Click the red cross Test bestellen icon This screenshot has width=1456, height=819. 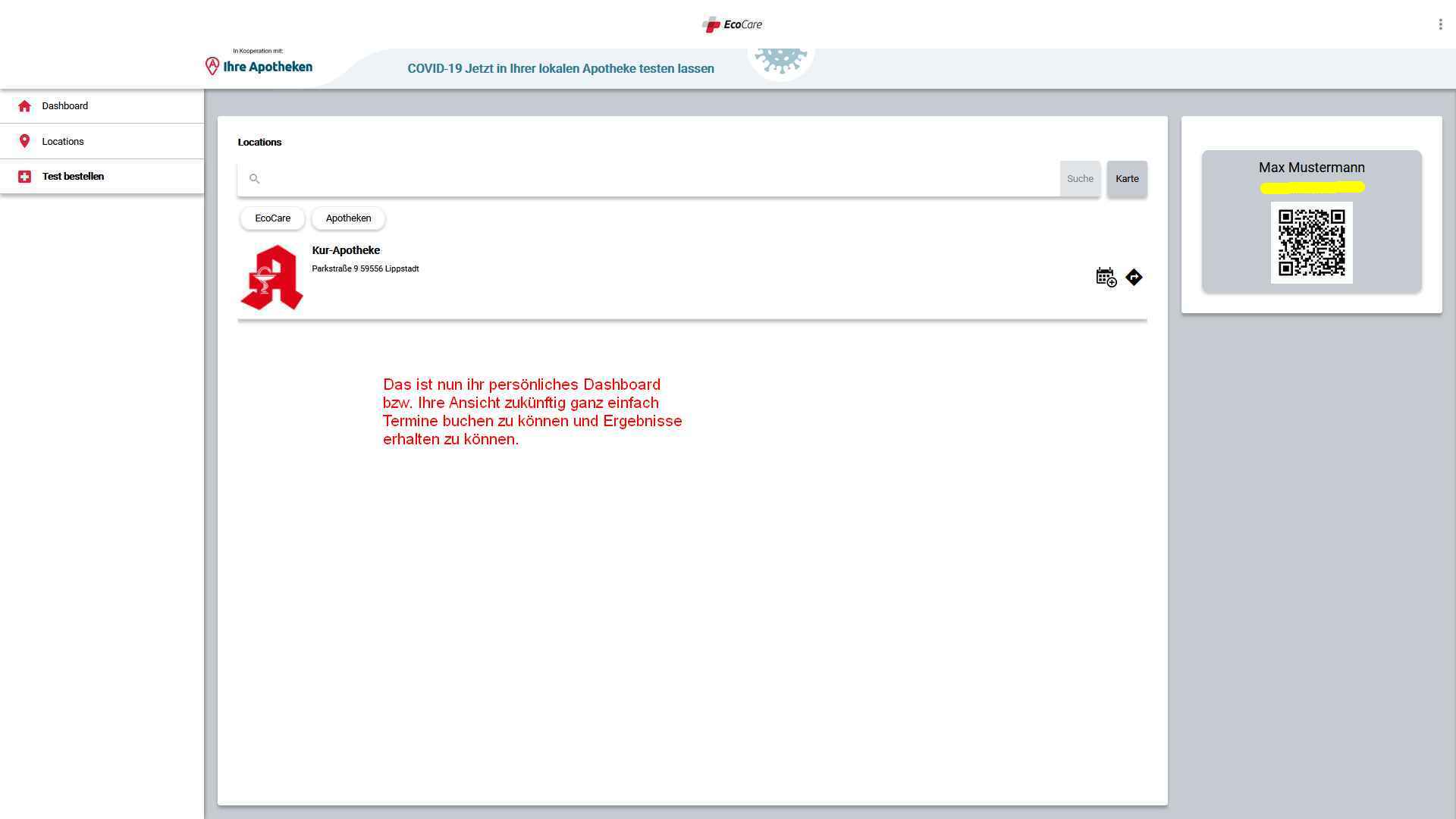[x=24, y=177]
